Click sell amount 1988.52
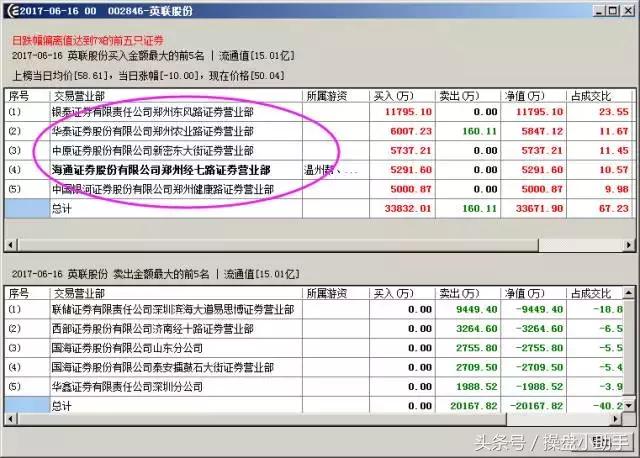Viewport: 640px width, 458px height. [x=477, y=386]
